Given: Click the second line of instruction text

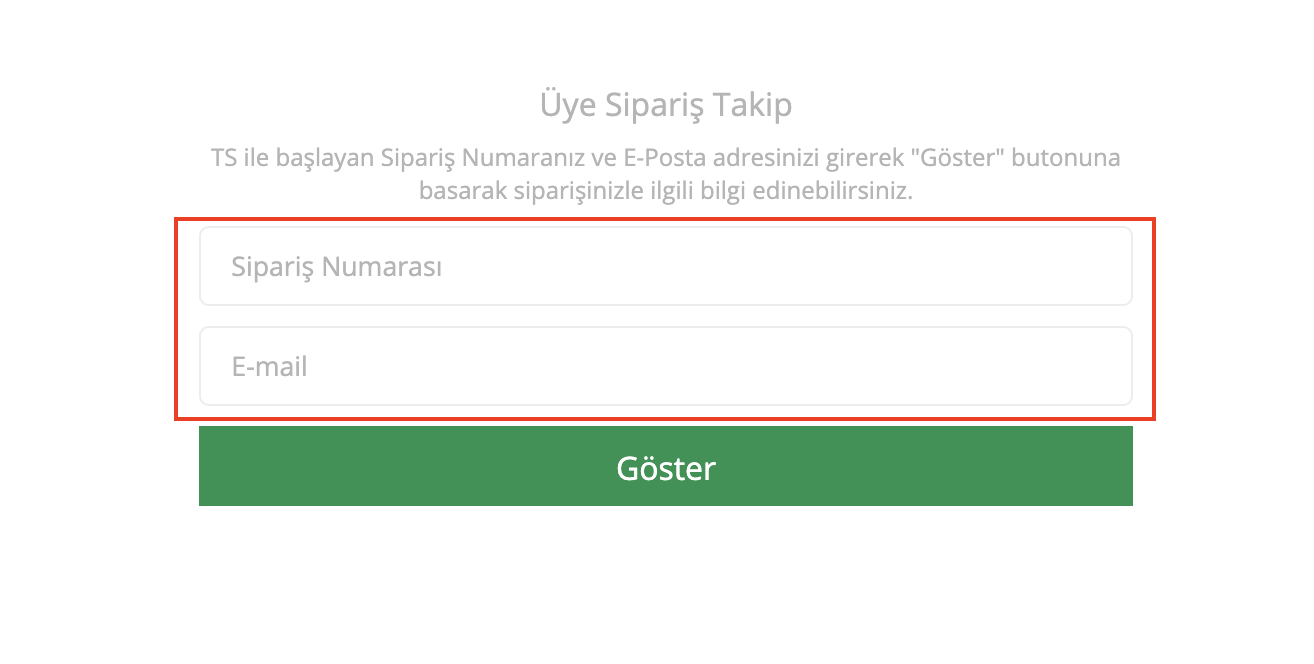Looking at the screenshot, I should coord(666,190).
